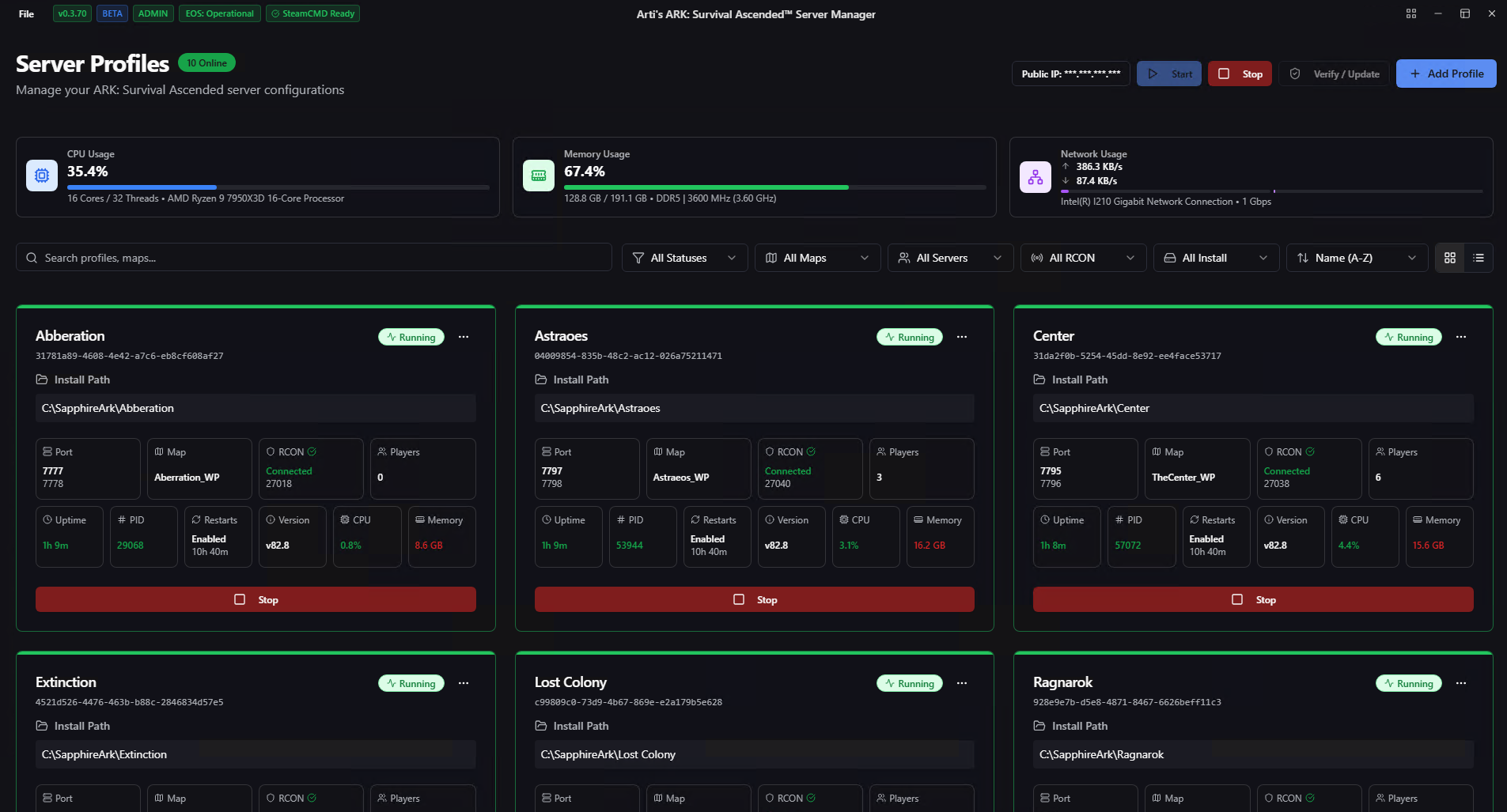Open the Abberation profile options menu
The width and height of the screenshot is (1507, 812).
(464, 337)
